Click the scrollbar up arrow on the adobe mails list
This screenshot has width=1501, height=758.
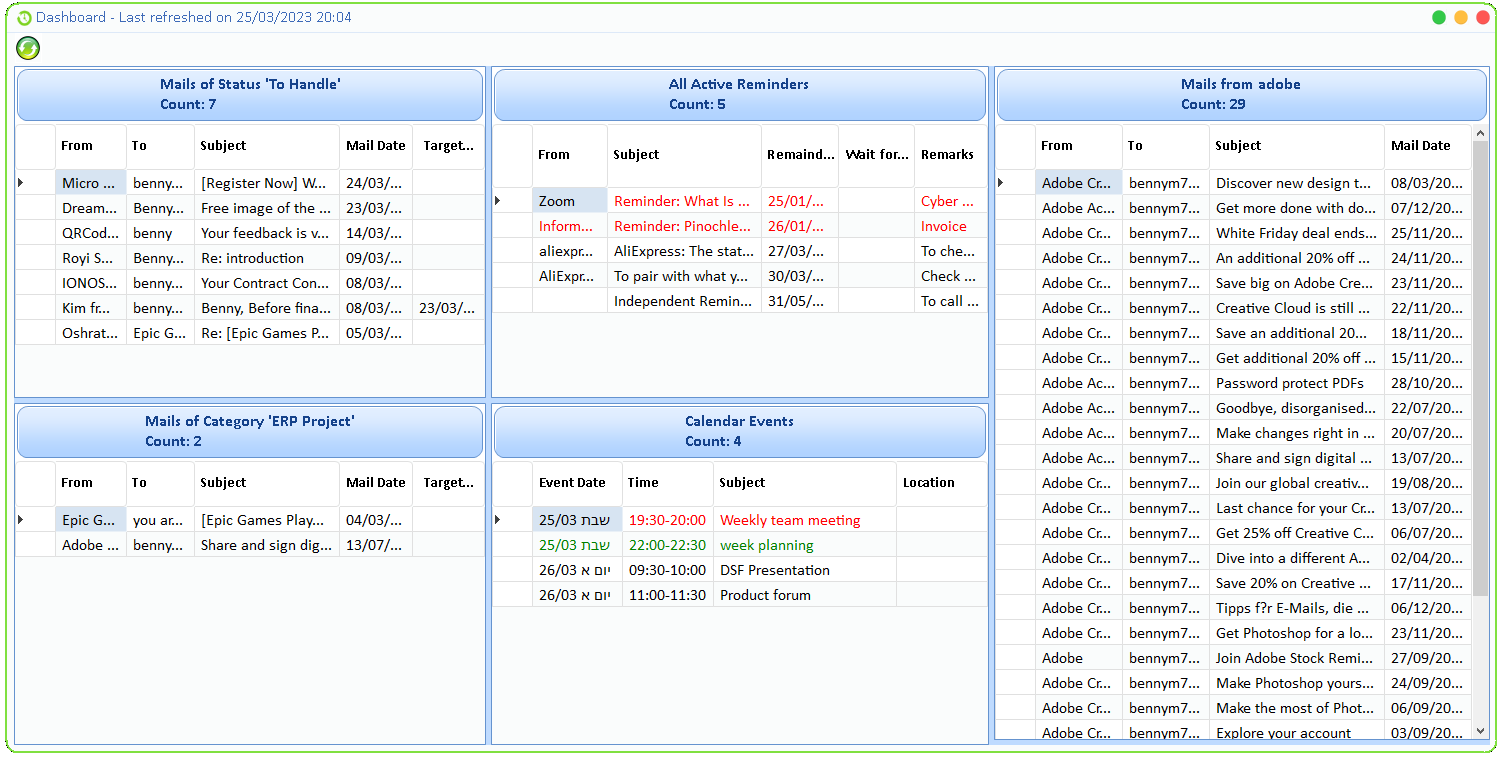1480,131
